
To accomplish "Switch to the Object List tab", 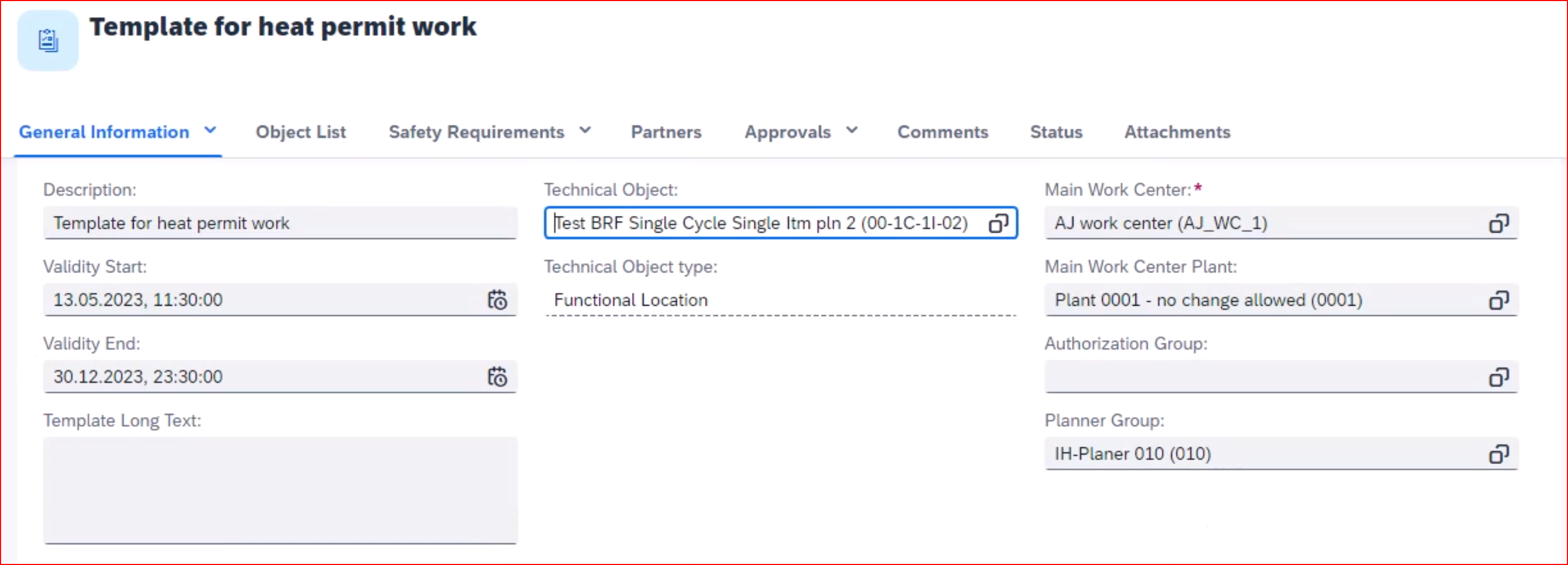I will point(301,132).
